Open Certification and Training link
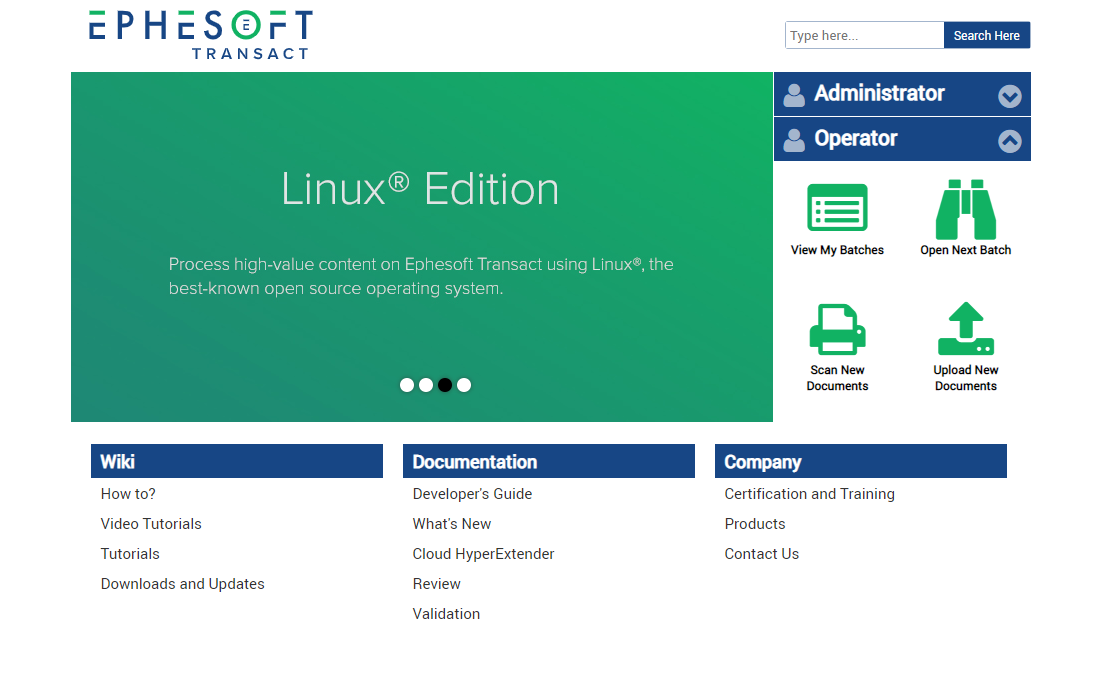Image resolution: width=1115 pixels, height=674 pixels. (809, 493)
